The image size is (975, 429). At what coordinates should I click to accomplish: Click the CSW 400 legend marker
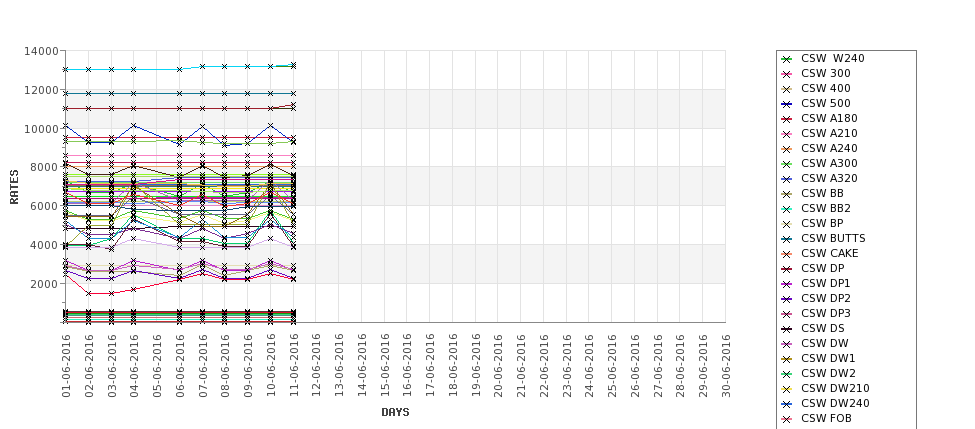787,89
